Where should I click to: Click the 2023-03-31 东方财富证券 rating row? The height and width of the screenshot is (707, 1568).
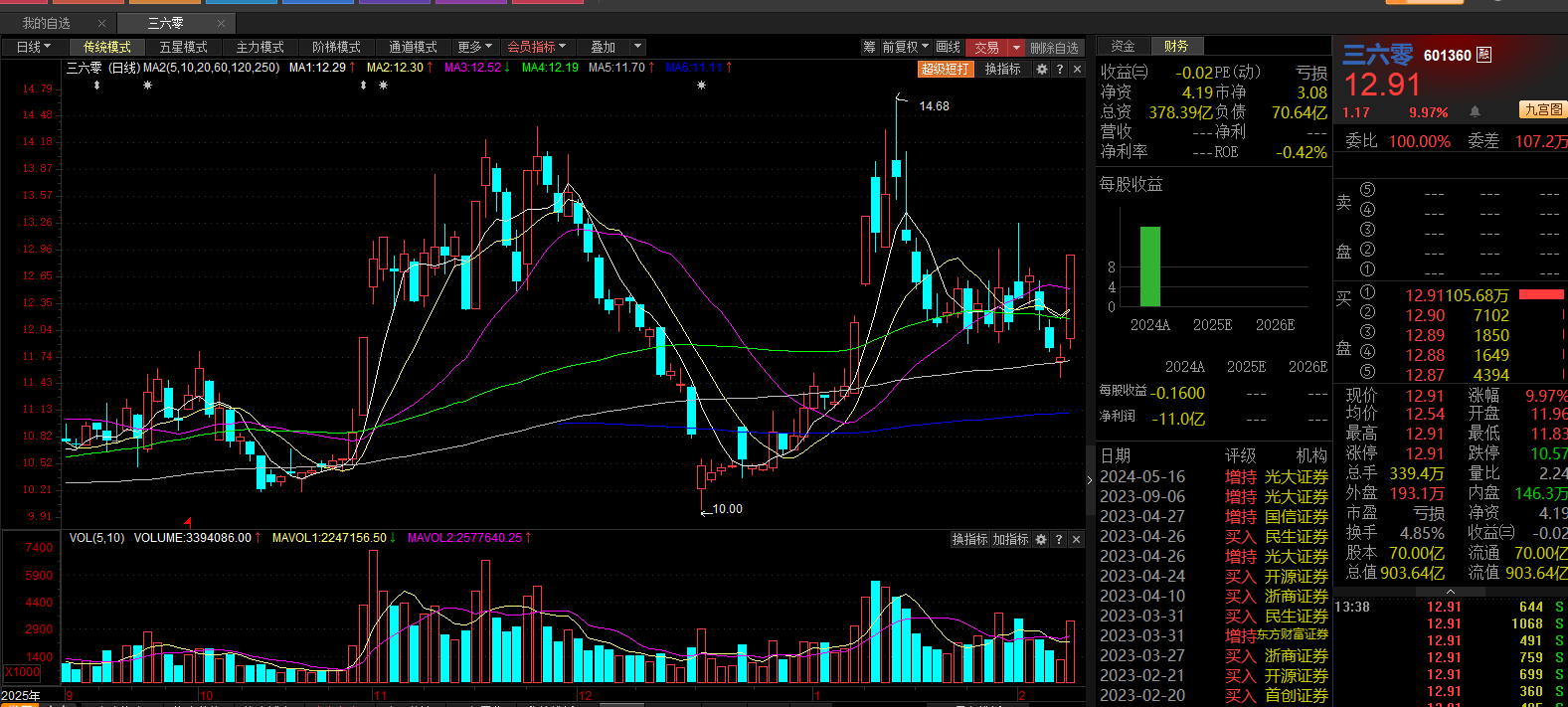(x=1214, y=635)
